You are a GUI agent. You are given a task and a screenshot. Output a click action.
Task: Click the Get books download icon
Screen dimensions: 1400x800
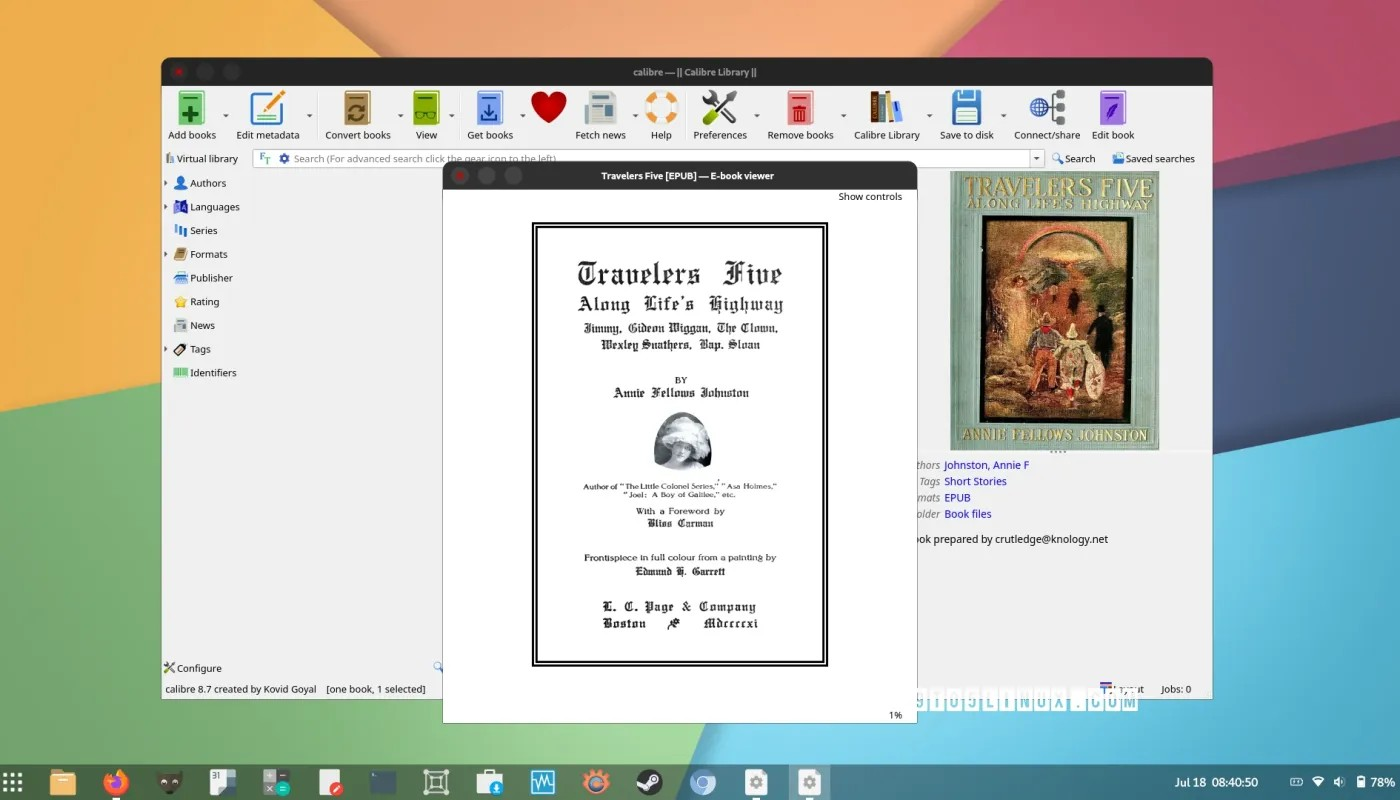(x=489, y=109)
